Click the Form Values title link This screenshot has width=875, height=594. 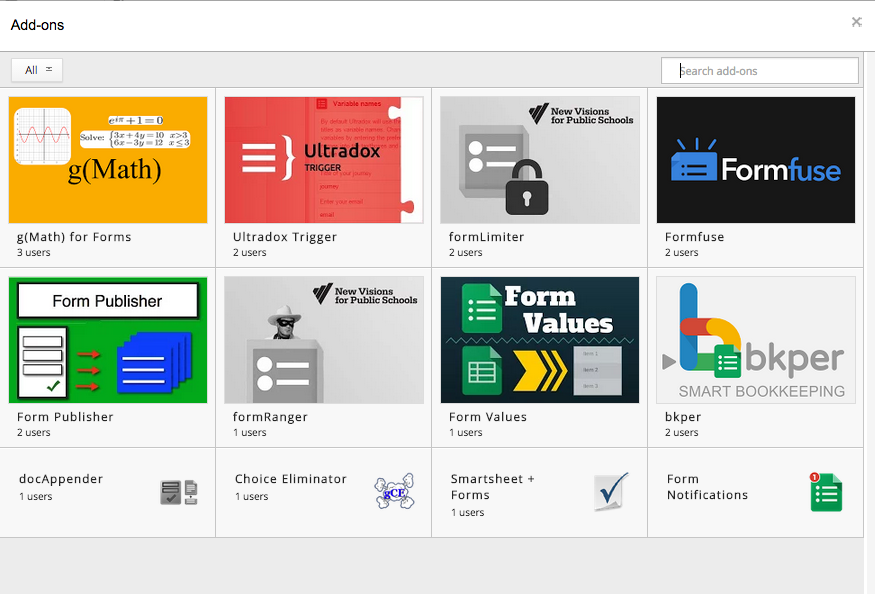pos(488,417)
